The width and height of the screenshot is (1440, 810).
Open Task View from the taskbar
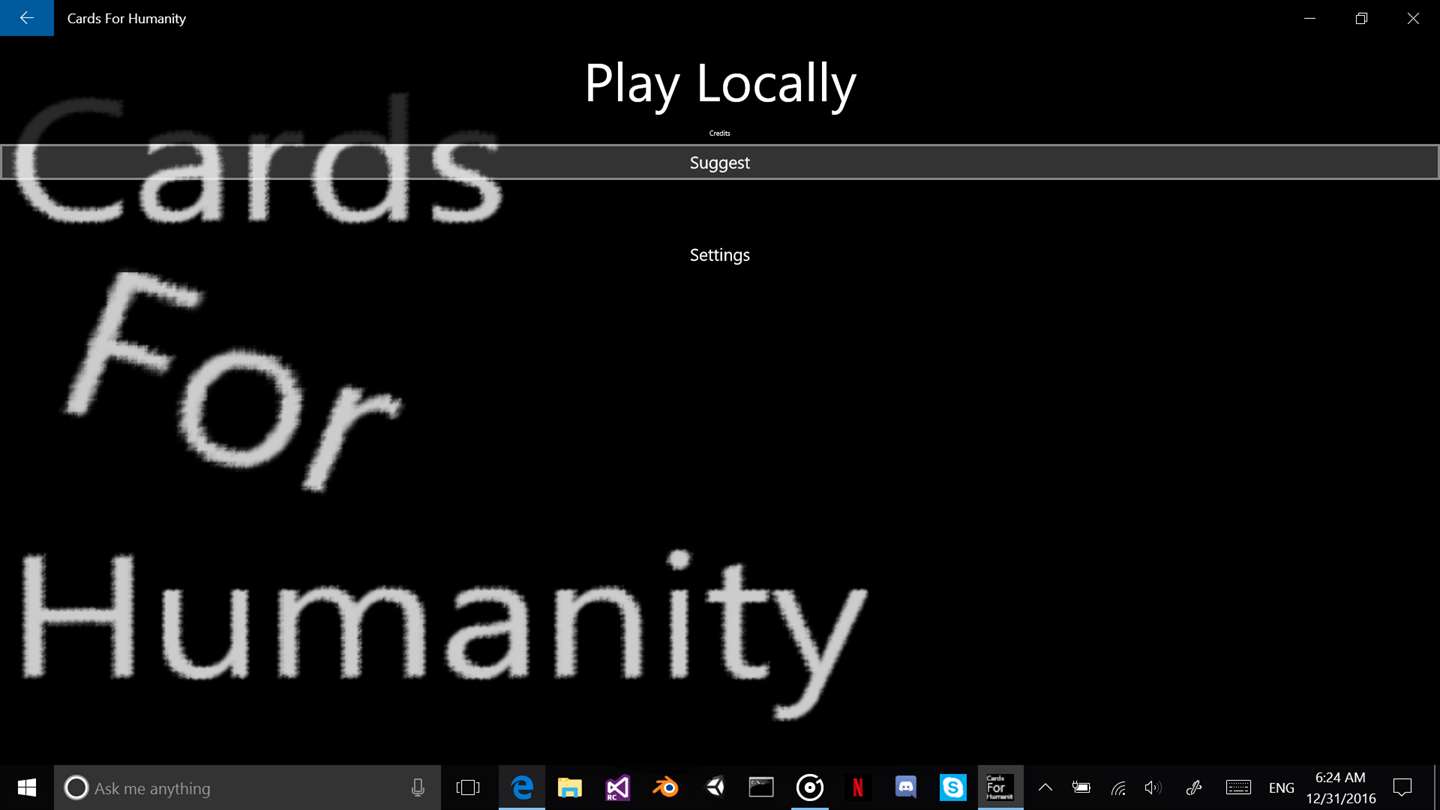coord(468,788)
